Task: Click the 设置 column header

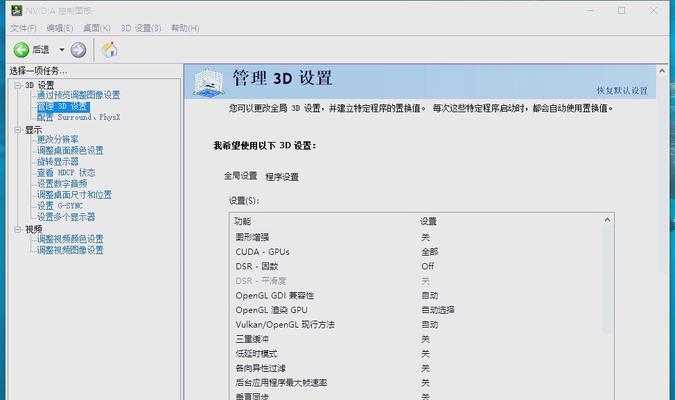Action: pyautogui.click(x=428, y=221)
